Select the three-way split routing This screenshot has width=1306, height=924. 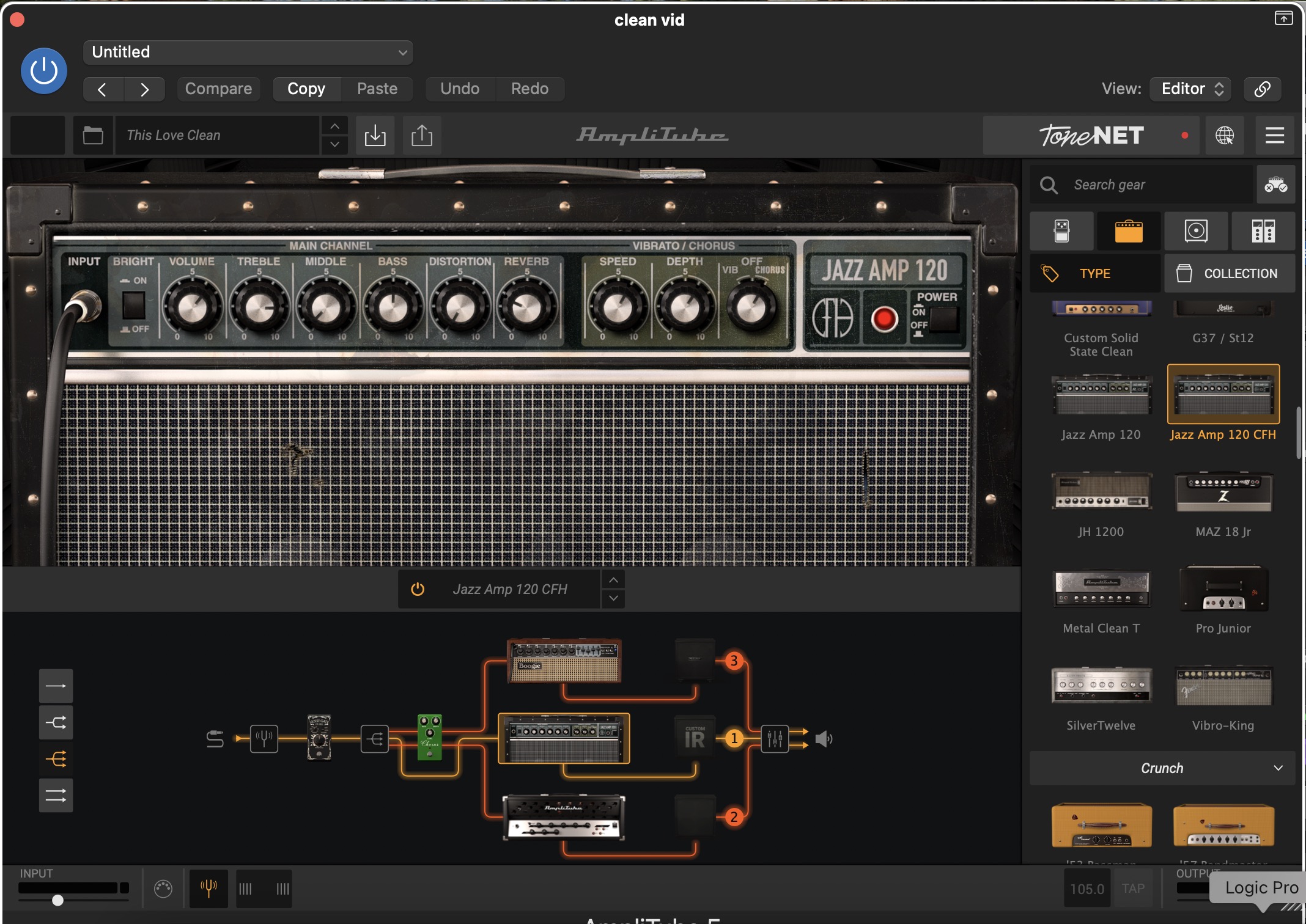coord(56,759)
